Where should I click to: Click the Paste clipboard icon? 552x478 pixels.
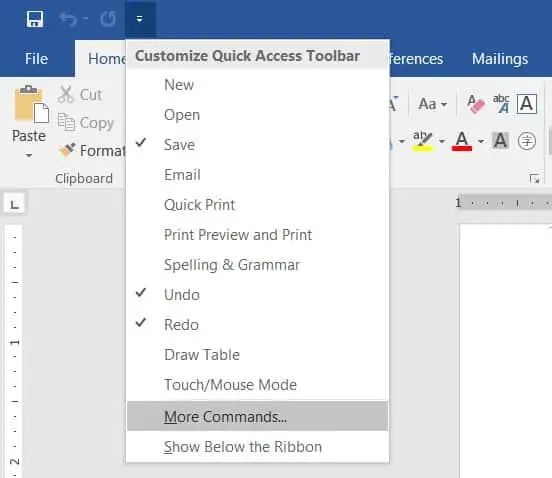(31, 105)
